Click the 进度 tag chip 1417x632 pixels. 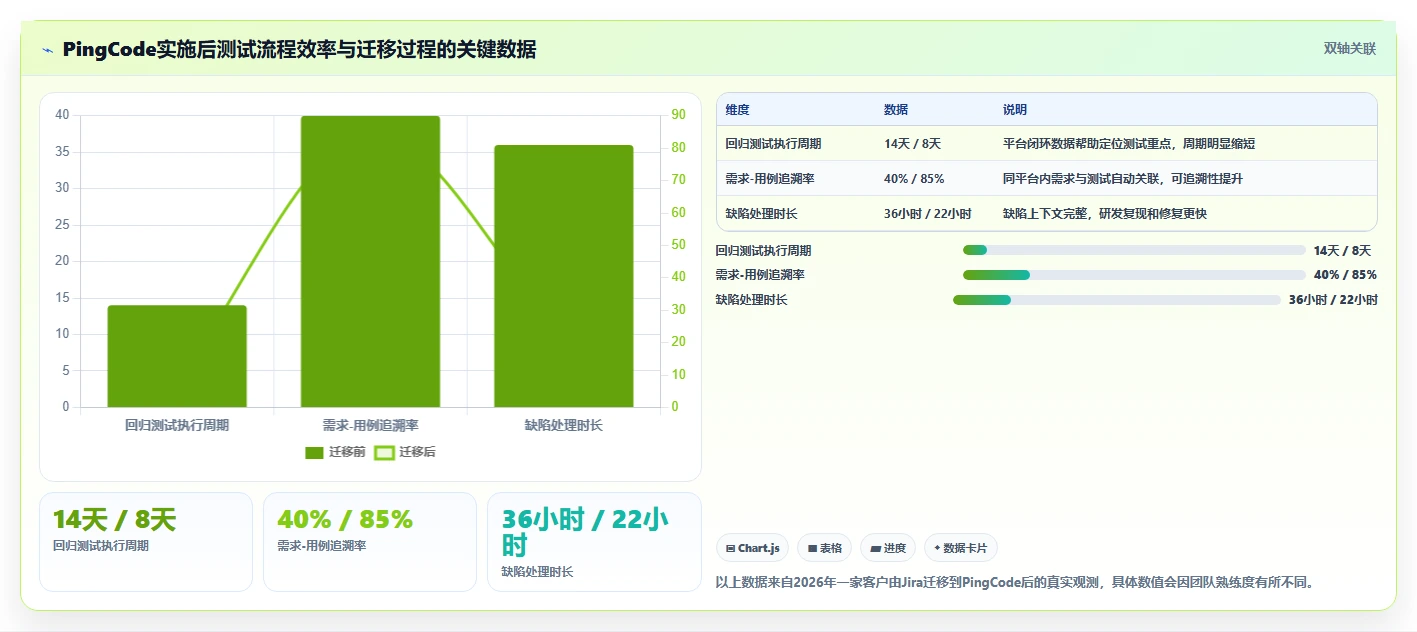pos(888,548)
